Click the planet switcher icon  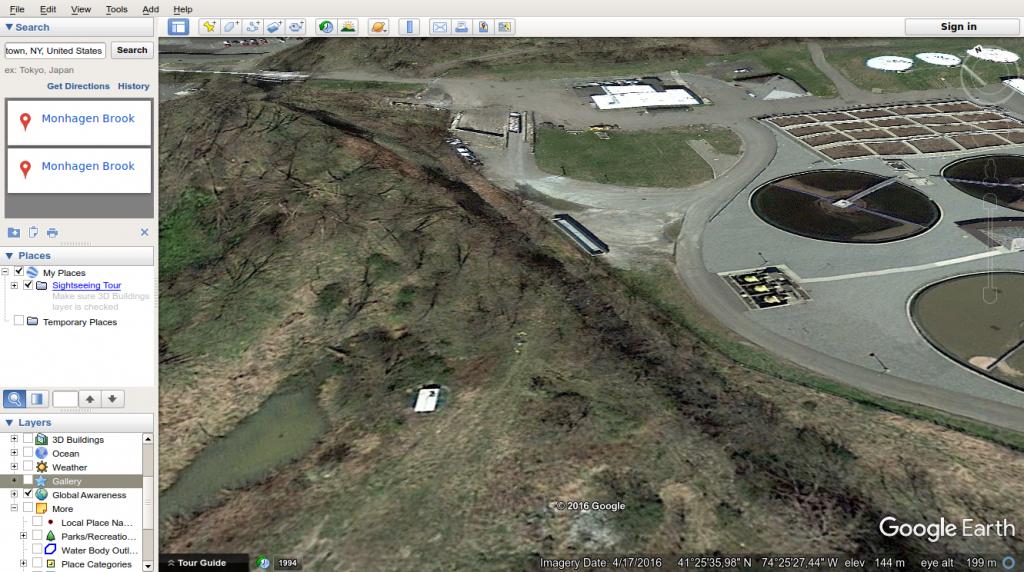[378, 27]
